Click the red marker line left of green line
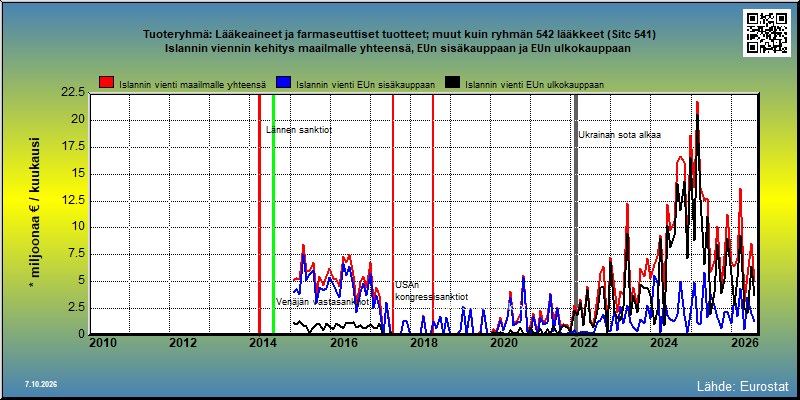The width and height of the screenshot is (800, 400). click(x=259, y=214)
